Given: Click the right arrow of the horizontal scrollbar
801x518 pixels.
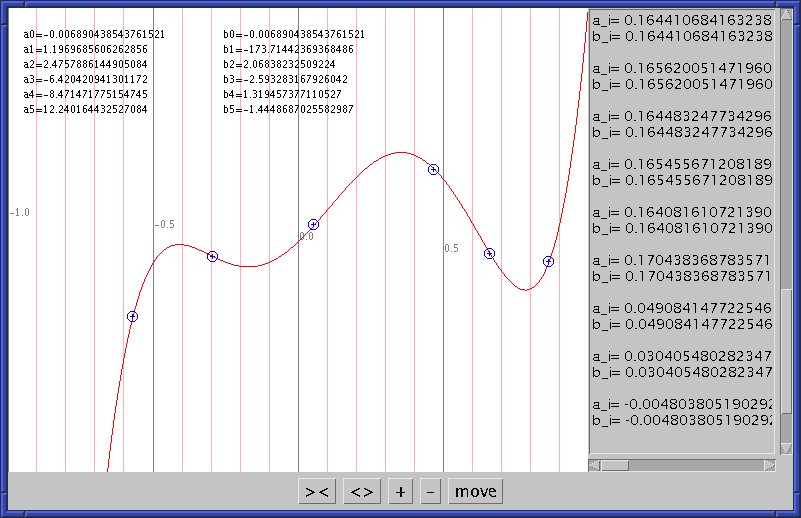Looking at the screenshot, I should 770,466.
